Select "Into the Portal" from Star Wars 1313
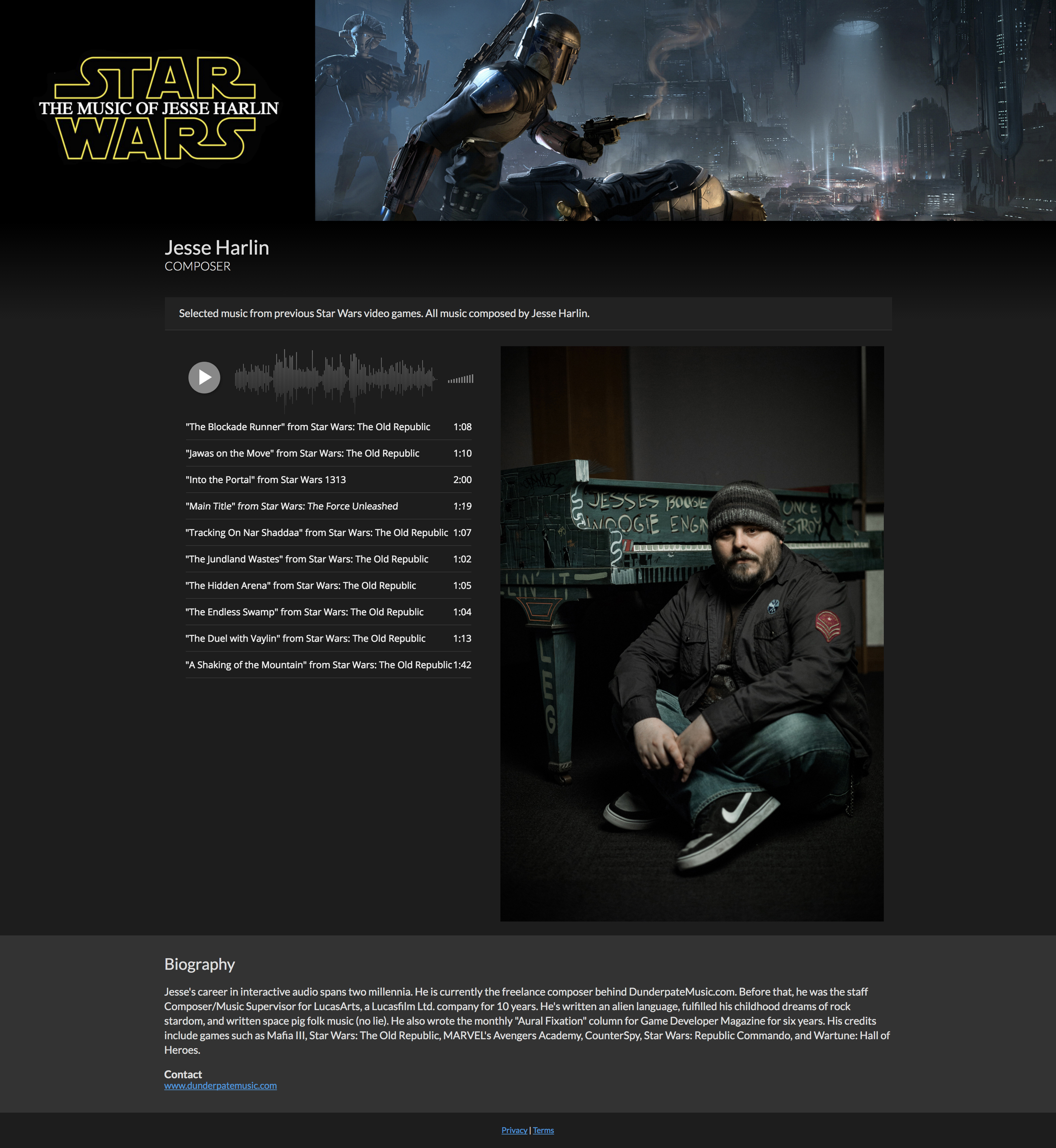 pos(328,479)
